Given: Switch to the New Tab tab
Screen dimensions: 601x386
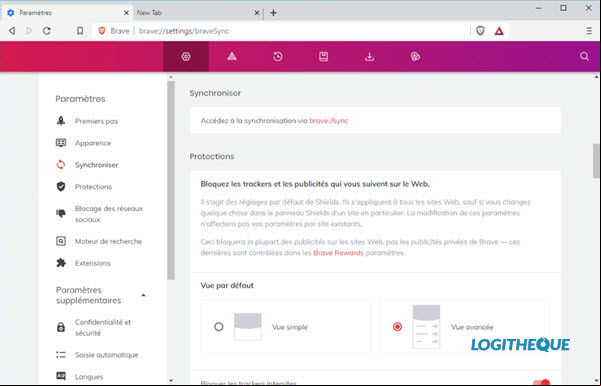Looking at the screenshot, I should 198,13.
